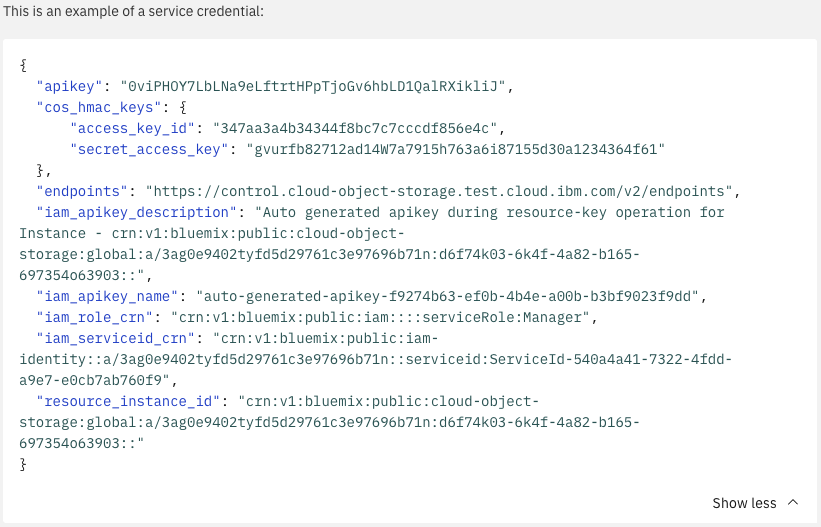This screenshot has height=527, width=821.
Task: Click the "iam_apikey_name" key name
Action: click(107, 296)
